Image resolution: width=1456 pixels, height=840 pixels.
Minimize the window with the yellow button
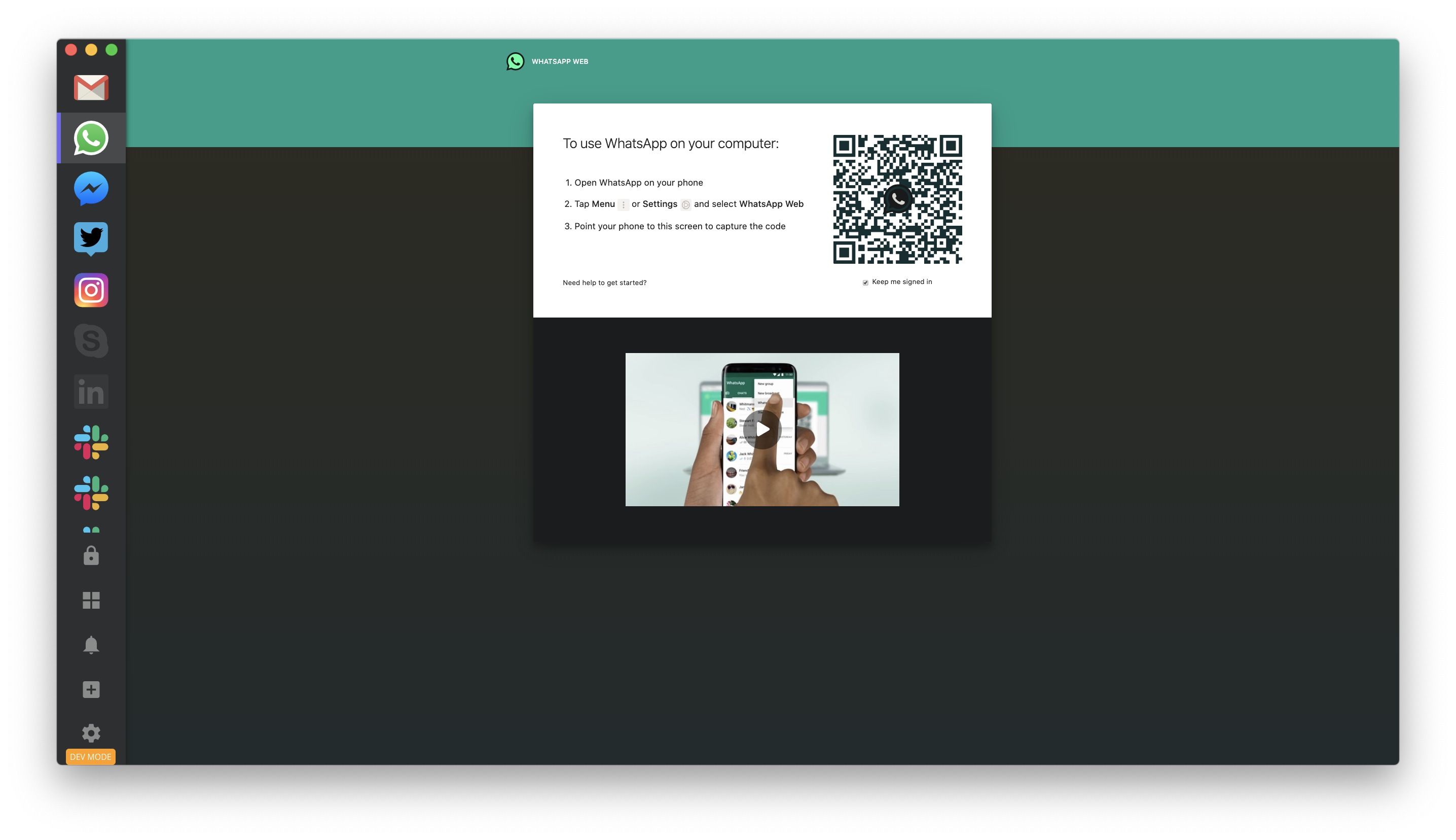point(91,50)
